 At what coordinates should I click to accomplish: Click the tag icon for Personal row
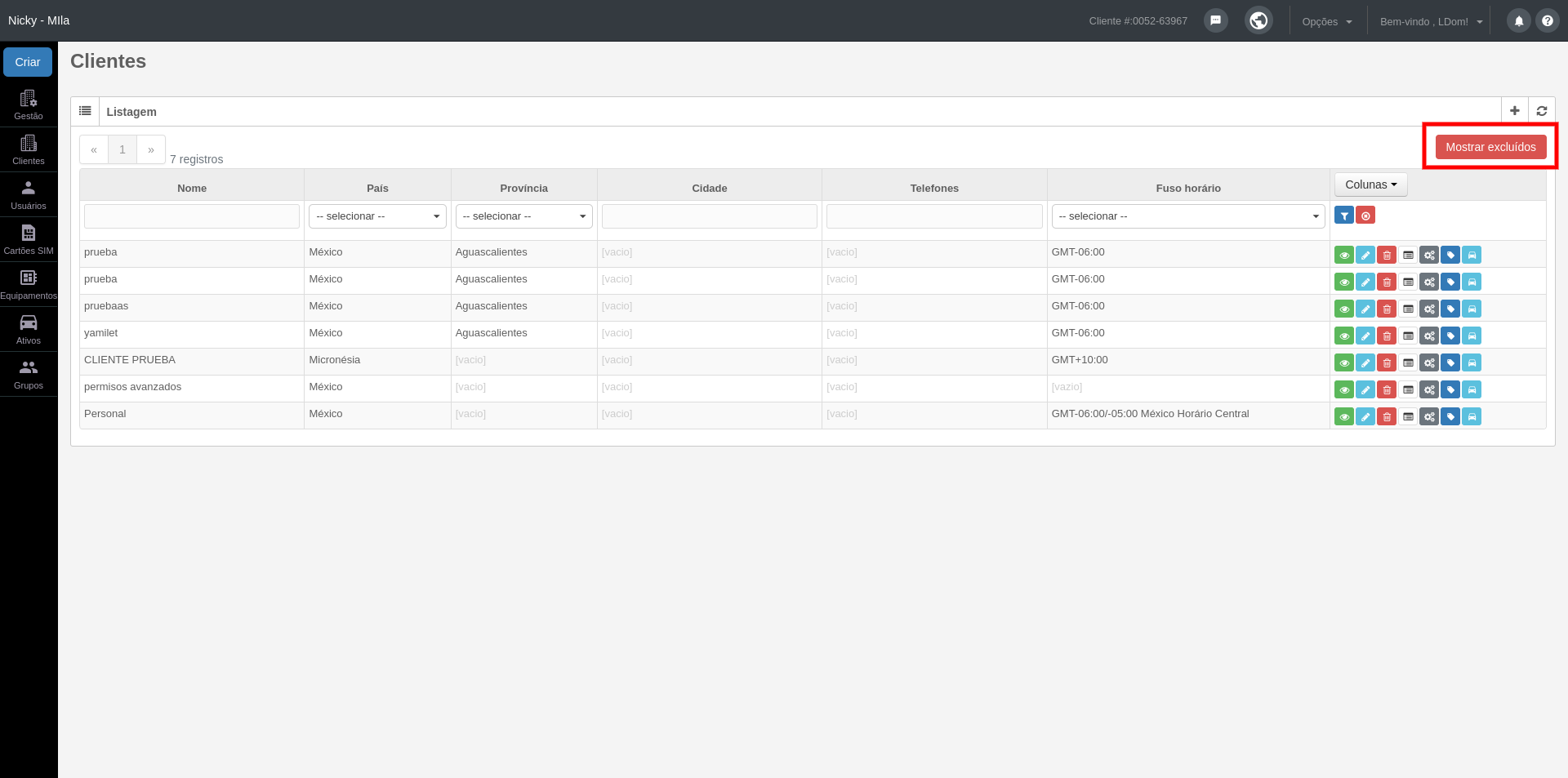coord(1450,416)
